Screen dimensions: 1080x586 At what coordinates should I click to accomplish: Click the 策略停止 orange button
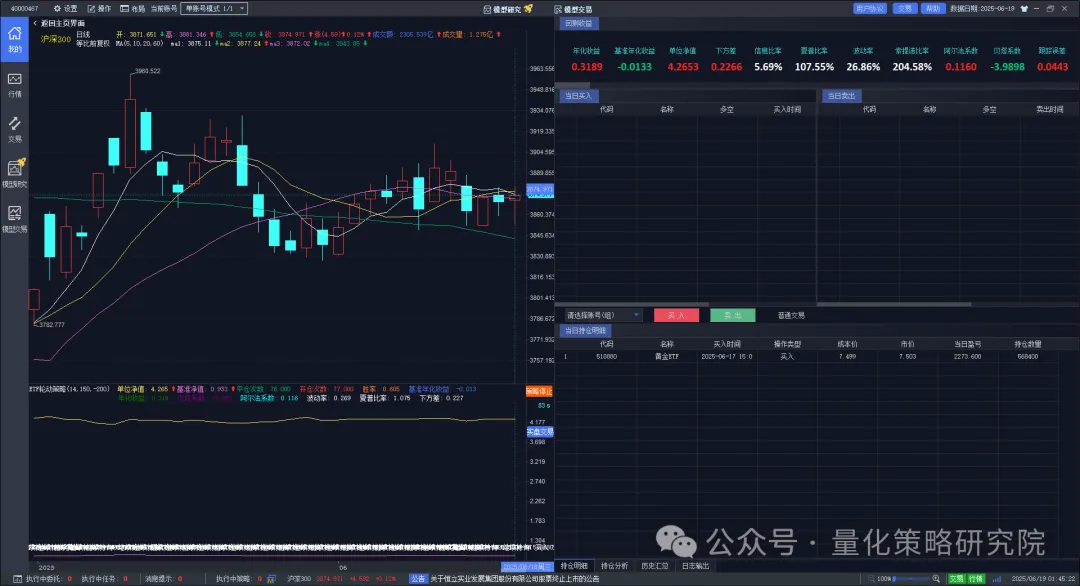(x=539, y=391)
